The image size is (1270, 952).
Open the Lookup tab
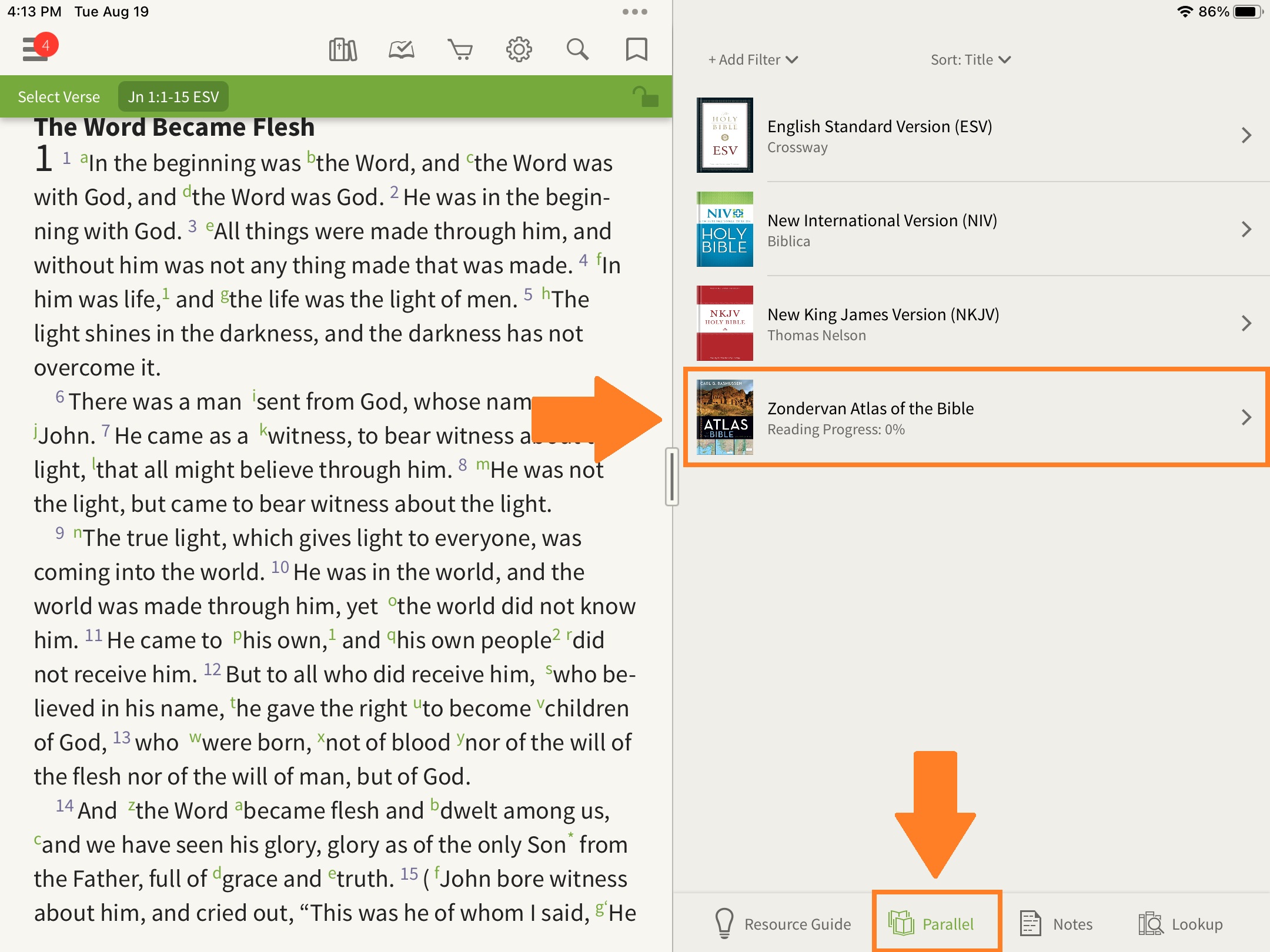[x=1181, y=924]
